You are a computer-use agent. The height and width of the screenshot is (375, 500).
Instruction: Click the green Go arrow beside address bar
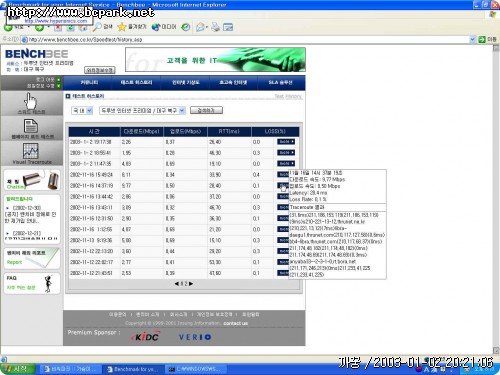482,39
